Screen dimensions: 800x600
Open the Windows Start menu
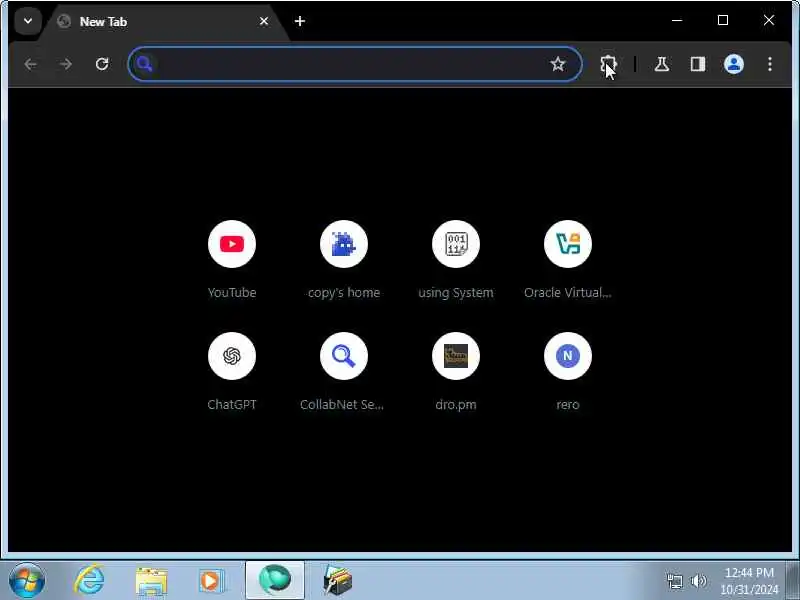[27, 581]
